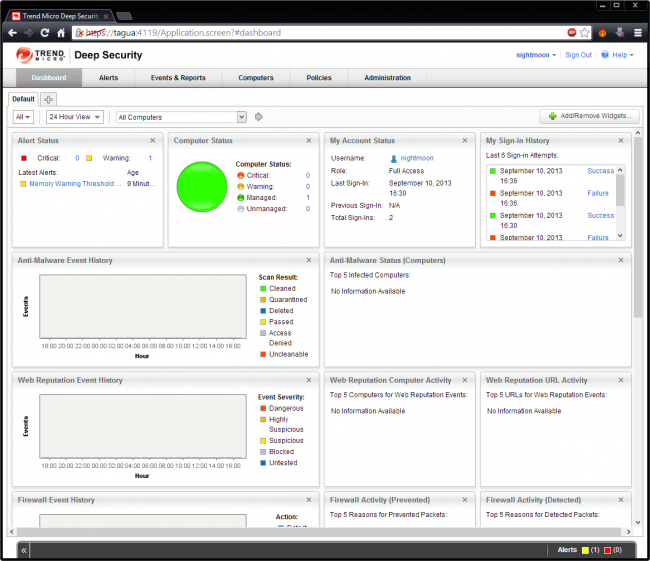Close the Alert Status widget
Image resolution: width=650 pixels, height=561 pixels.
(x=153, y=141)
